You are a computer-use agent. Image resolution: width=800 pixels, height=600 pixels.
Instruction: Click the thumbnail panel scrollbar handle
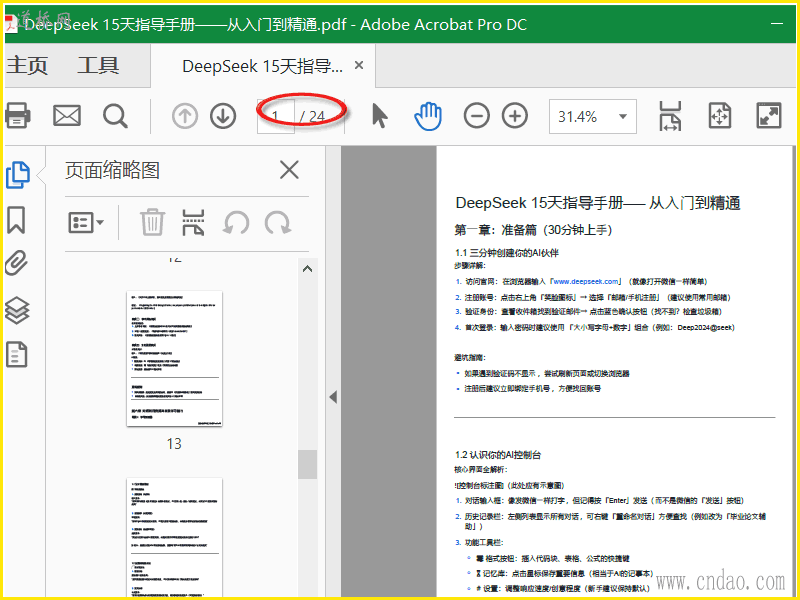click(307, 464)
